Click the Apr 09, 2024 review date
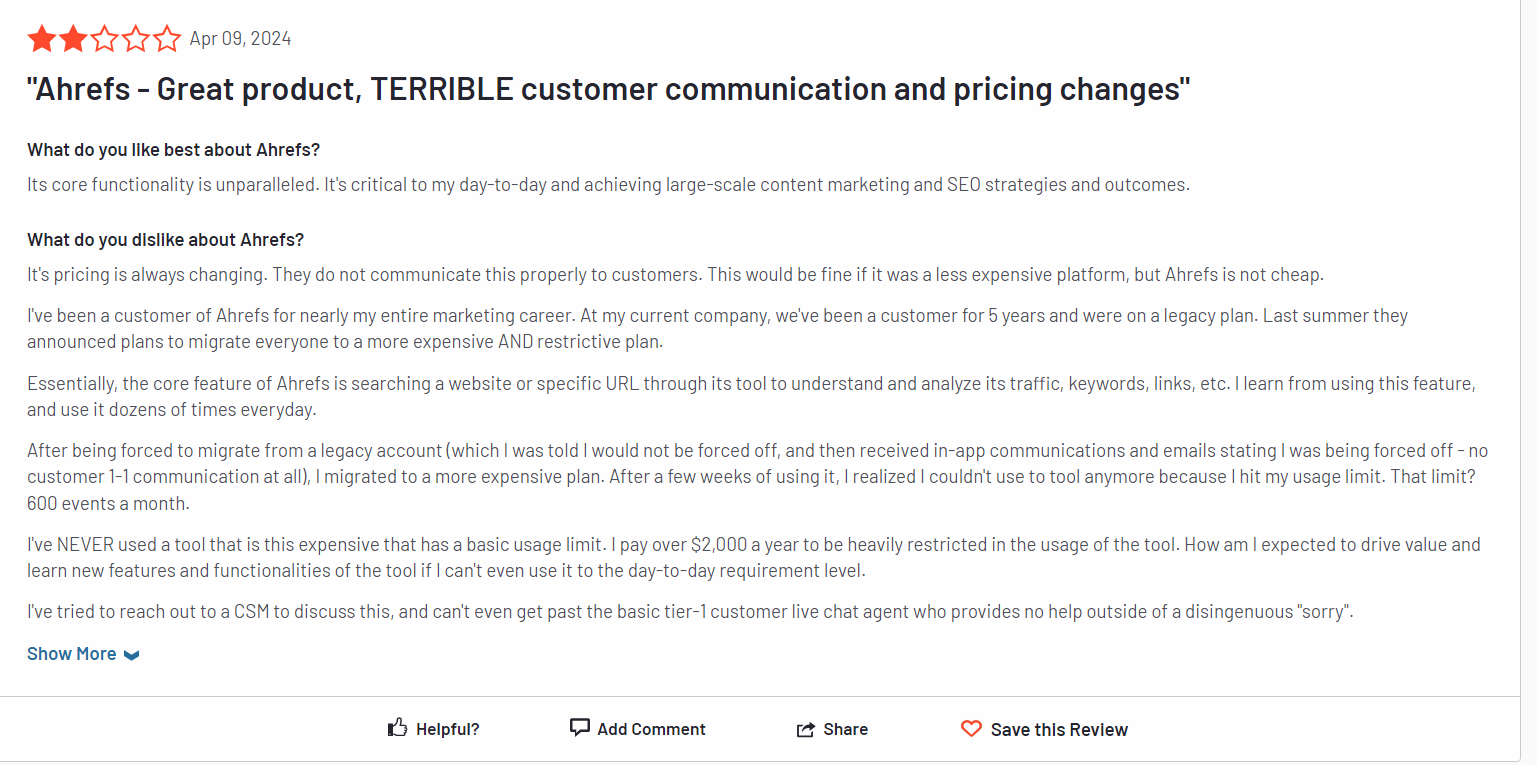1537x765 pixels. [x=240, y=39]
